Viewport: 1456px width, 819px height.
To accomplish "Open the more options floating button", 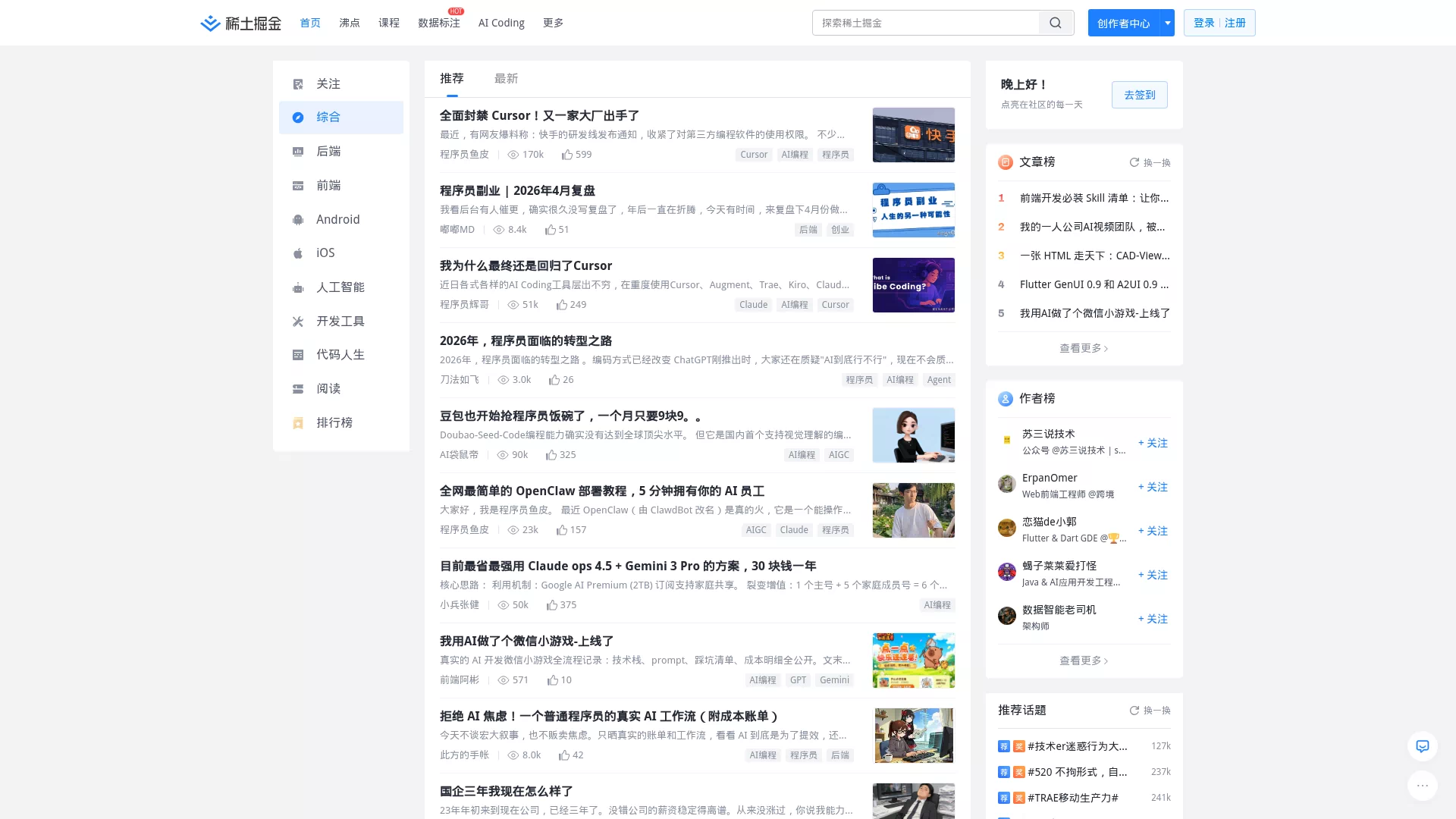I will pos(1423,786).
